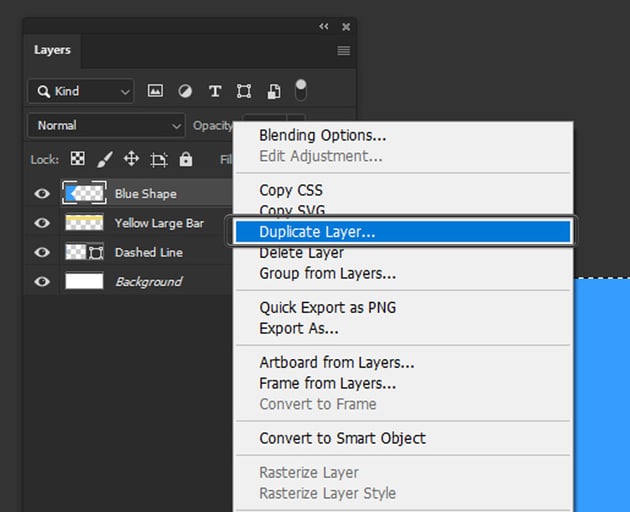Click the Yellow Large Bar layer name
Image resolution: width=630 pixels, height=512 pixels.
coord(159,223)
